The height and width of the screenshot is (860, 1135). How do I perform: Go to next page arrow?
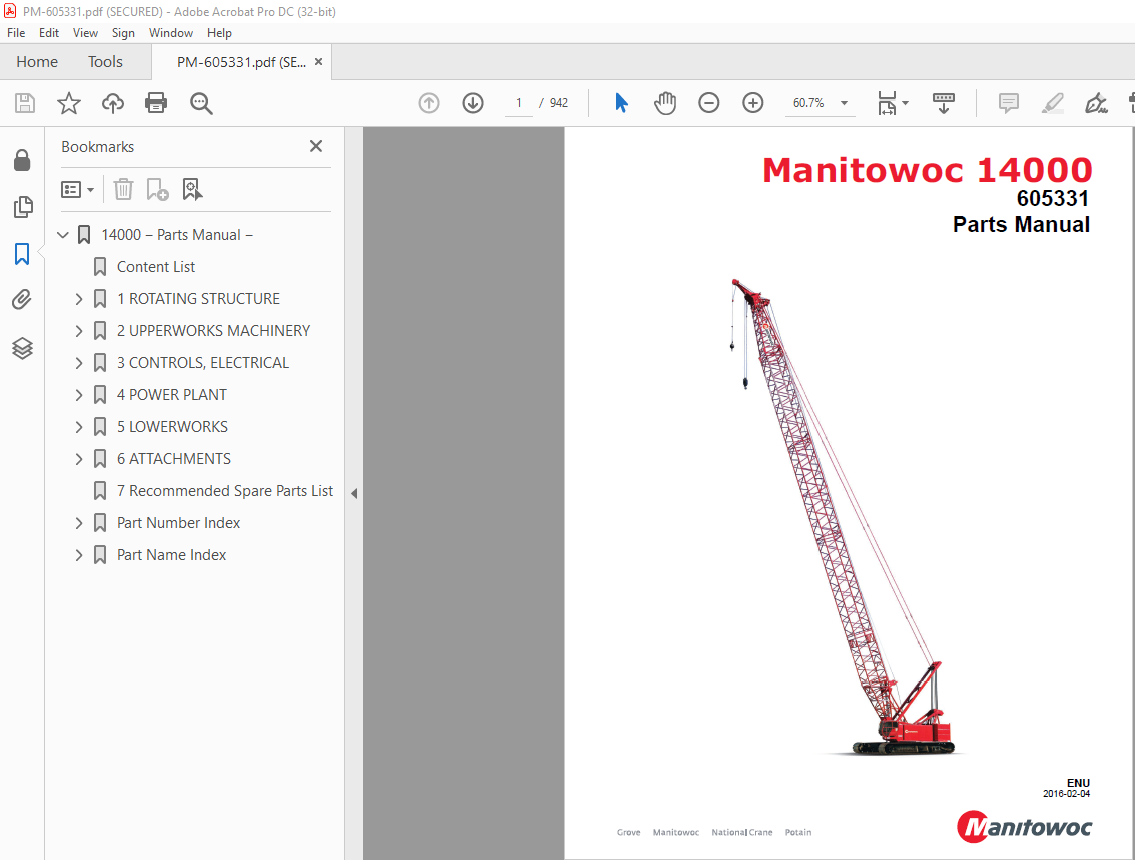473,103
